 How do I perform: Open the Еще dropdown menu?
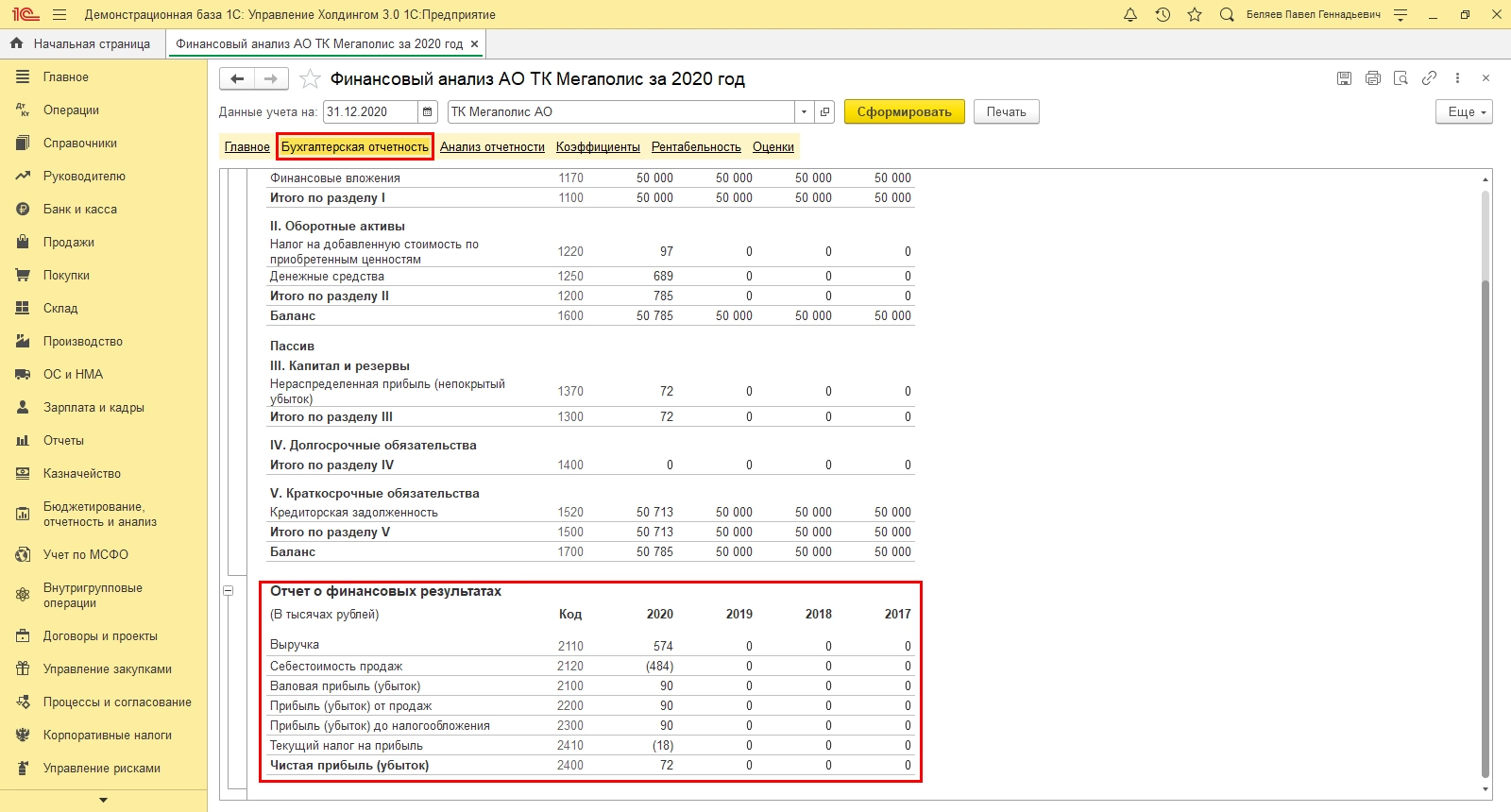1464,111
